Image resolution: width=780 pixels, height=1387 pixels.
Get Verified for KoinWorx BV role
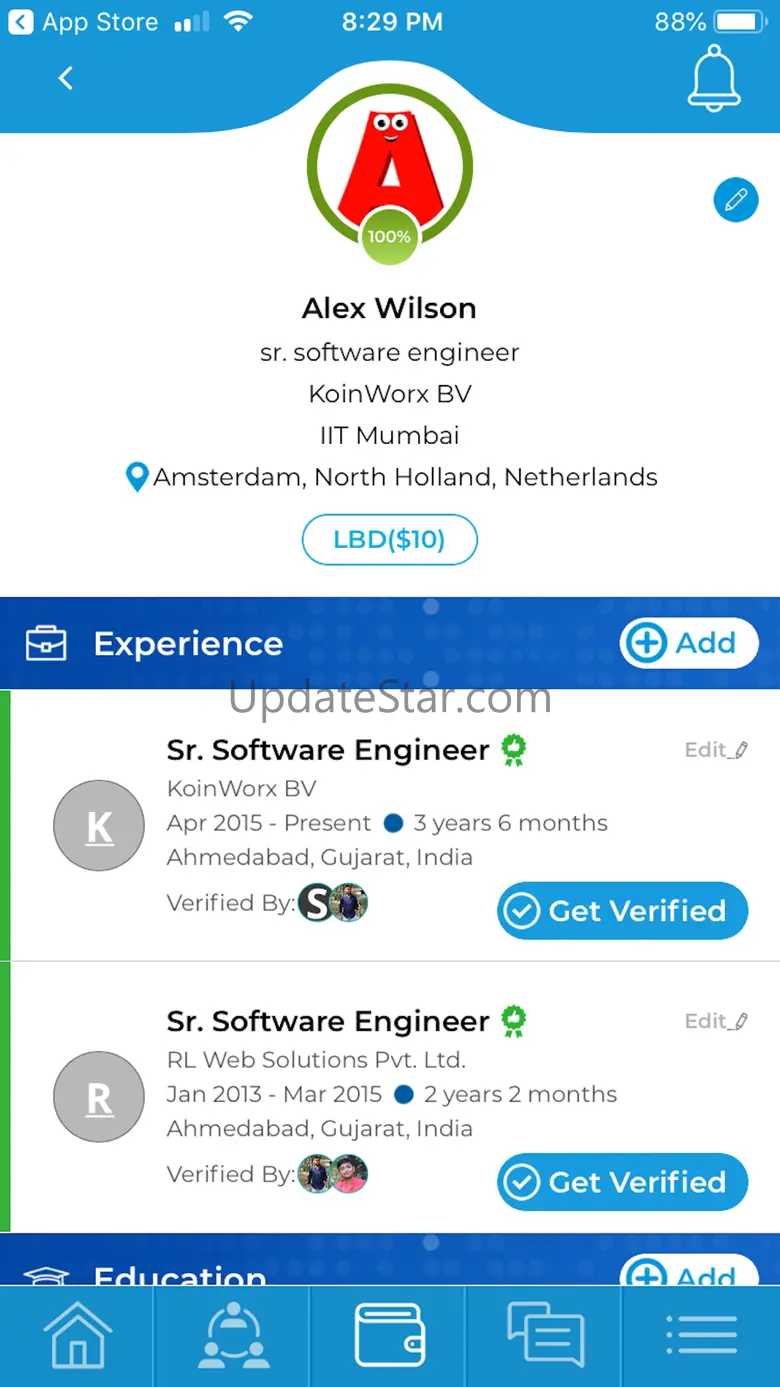[622, 911]
